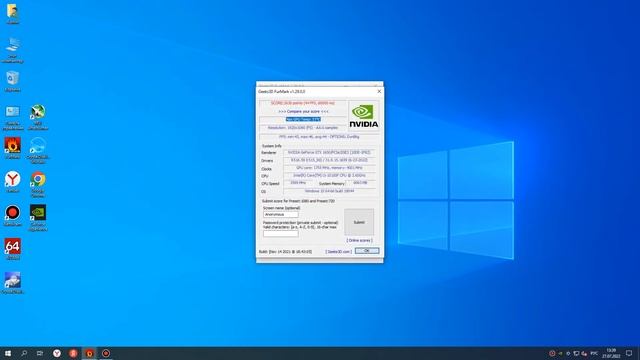Open Task View from the taskbar

coord(40,353)
